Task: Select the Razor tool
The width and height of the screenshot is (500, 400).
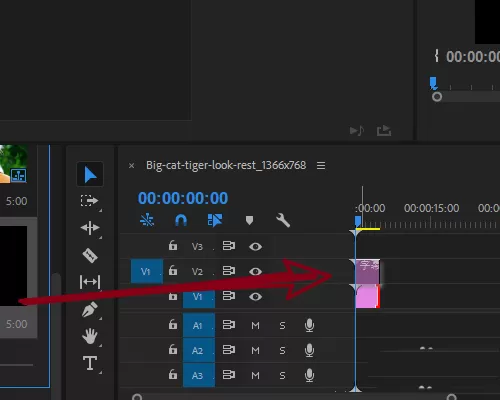Action: 90,255
